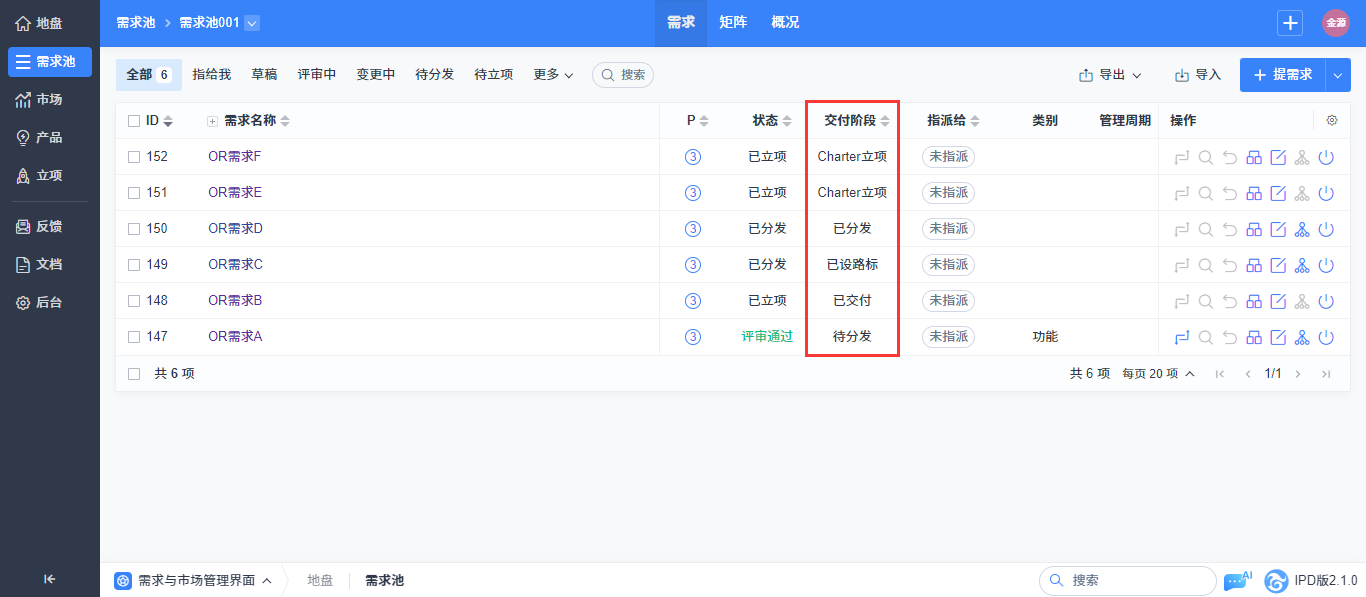Click the blocks icon for OR需求E
This screenshot has width=1366, height=597.
[x=1254, y=193]
